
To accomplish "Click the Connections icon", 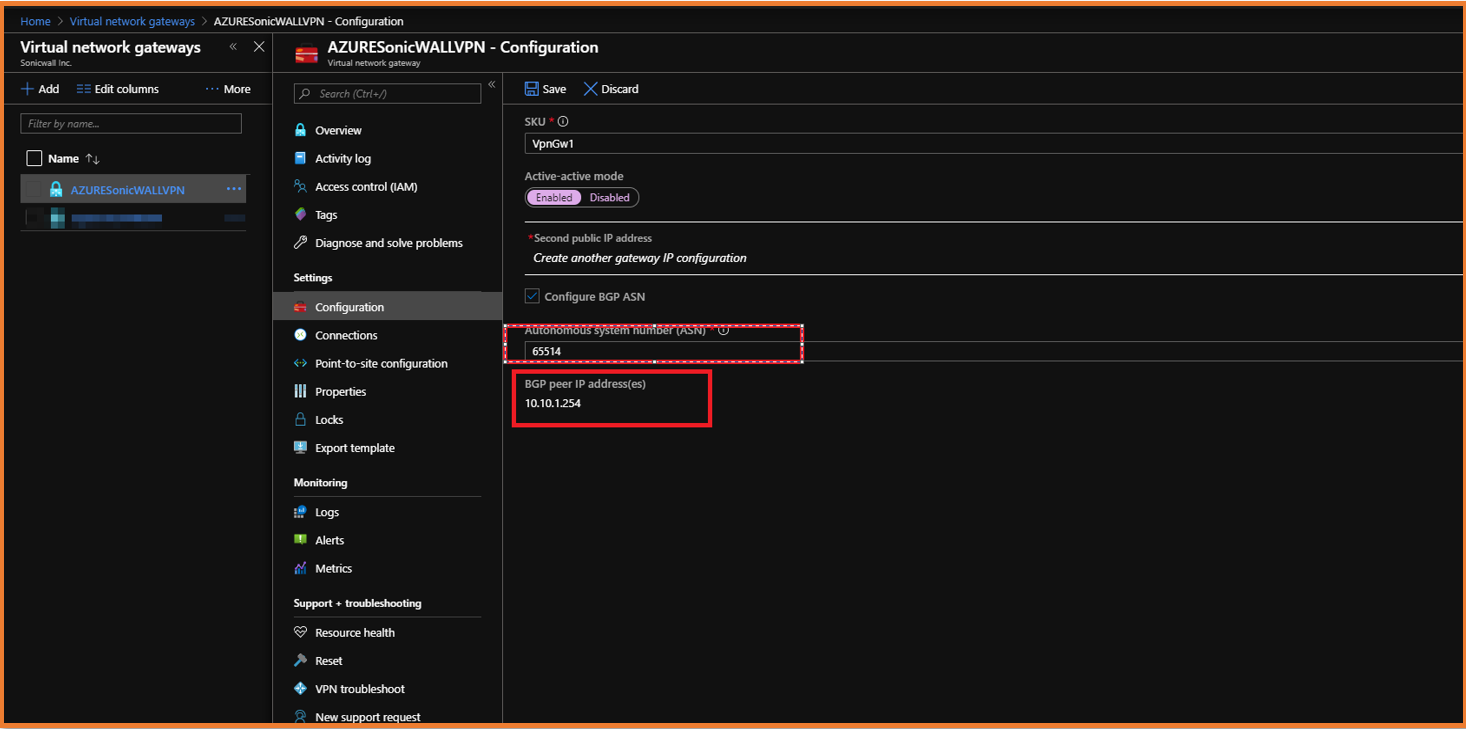I will [300, 335].
